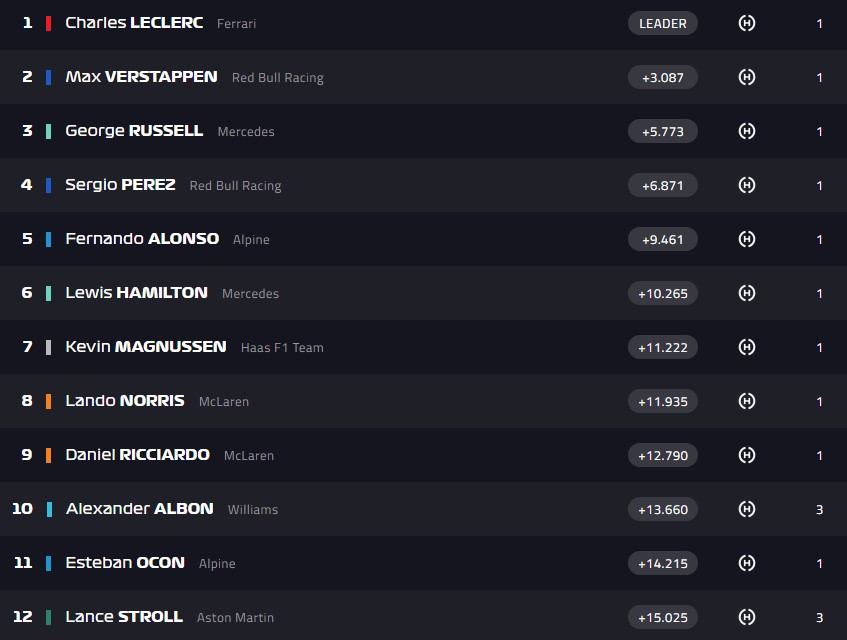Click the +13.660 interval badge
The height and width of the screenshot is (640, 847).
coord(662,509)
